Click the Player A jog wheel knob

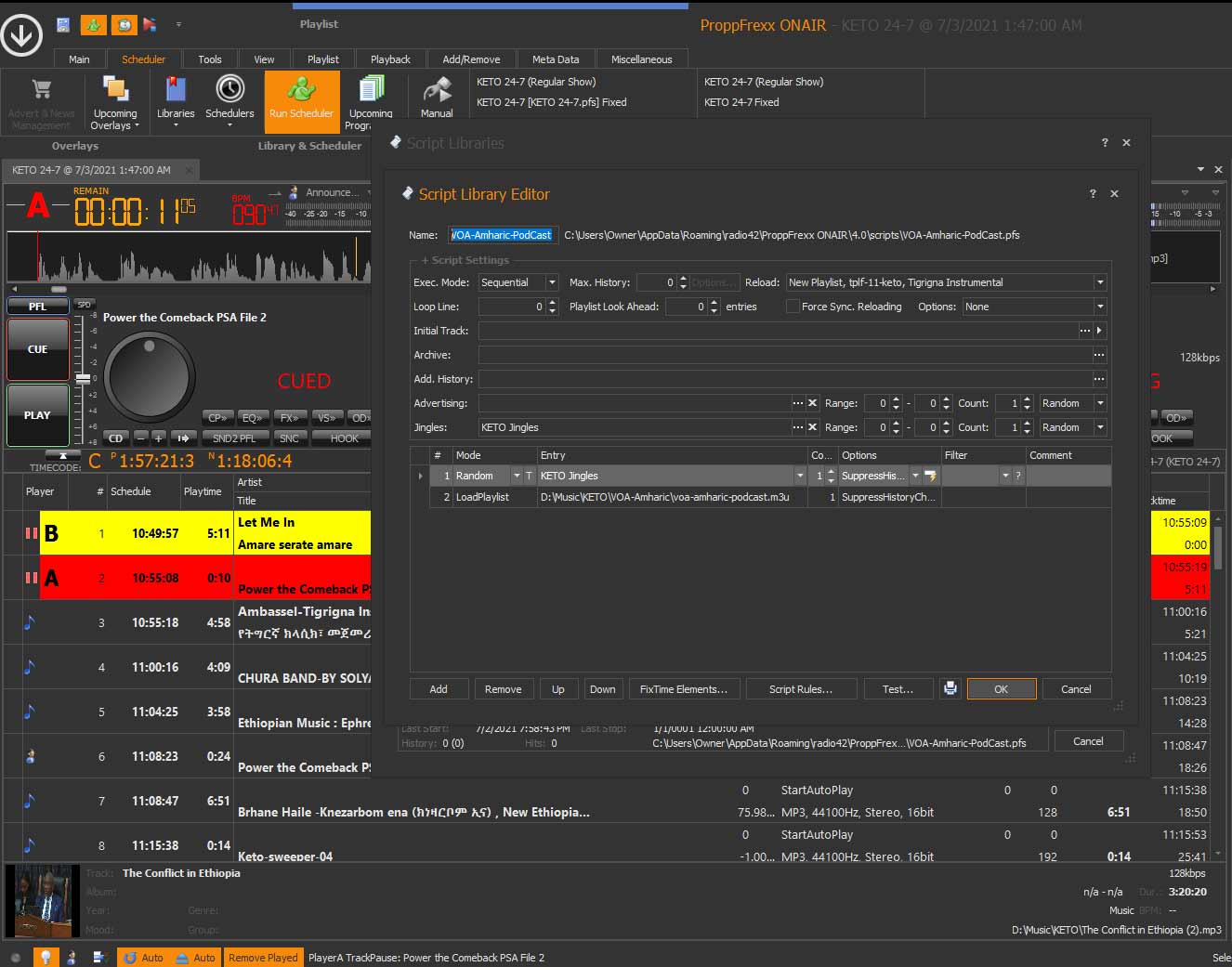tap(150, 377)
